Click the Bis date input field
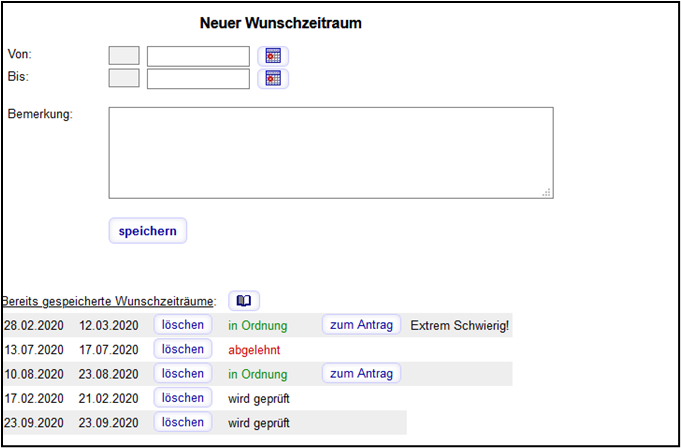681x448 pixels. (198, 79)
